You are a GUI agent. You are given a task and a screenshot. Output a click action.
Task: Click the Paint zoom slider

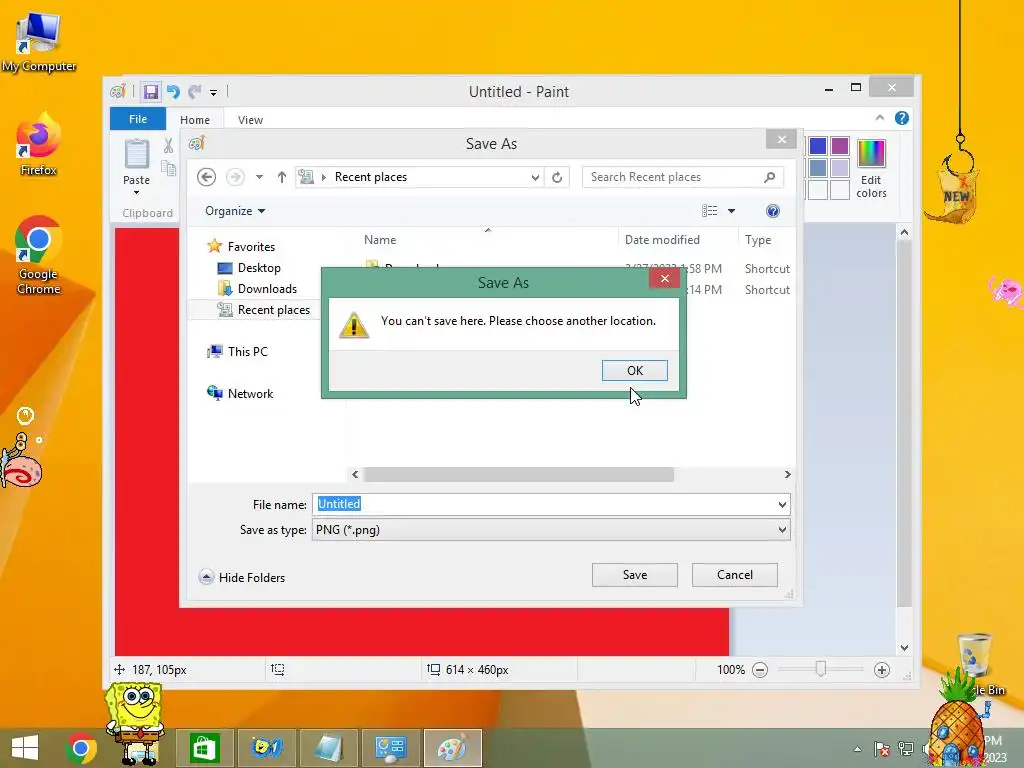[820, 669]
